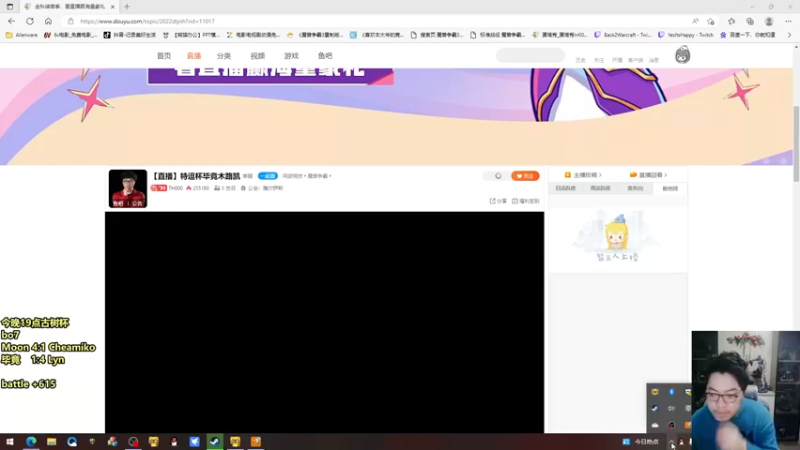Select the fourth active ranking tab
Screen dimensions: 800x450
pos(670,188)
